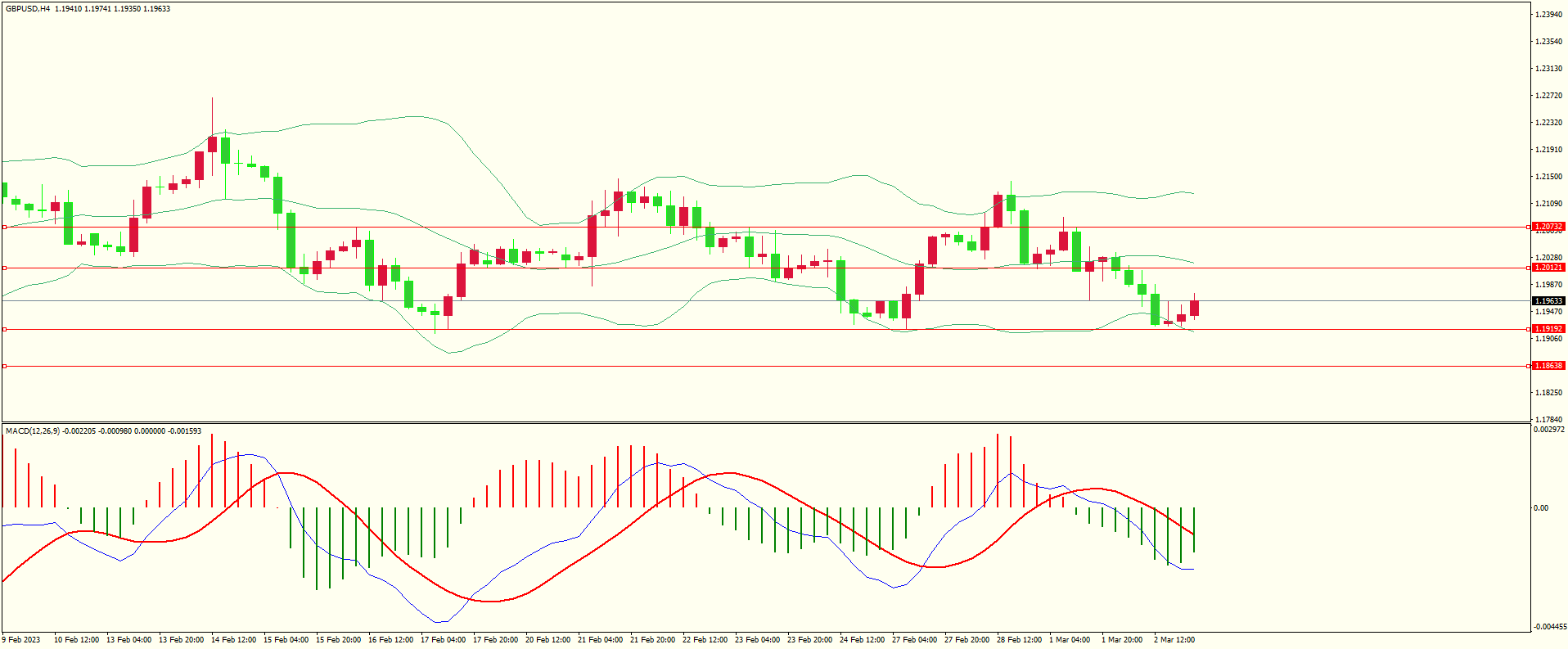Click the MACD 0.00 scale label
Screen dimensions: 1568x649
pos(1541,508)
